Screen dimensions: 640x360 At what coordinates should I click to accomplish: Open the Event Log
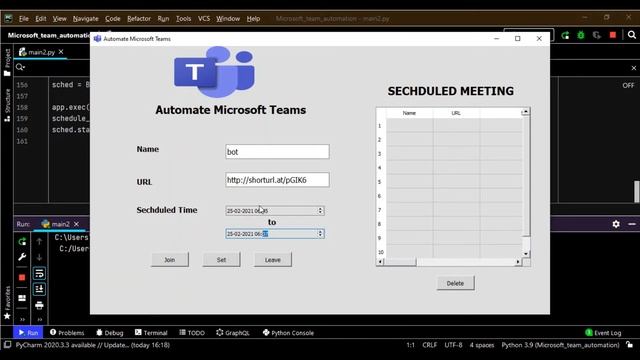tap(603, 333)
